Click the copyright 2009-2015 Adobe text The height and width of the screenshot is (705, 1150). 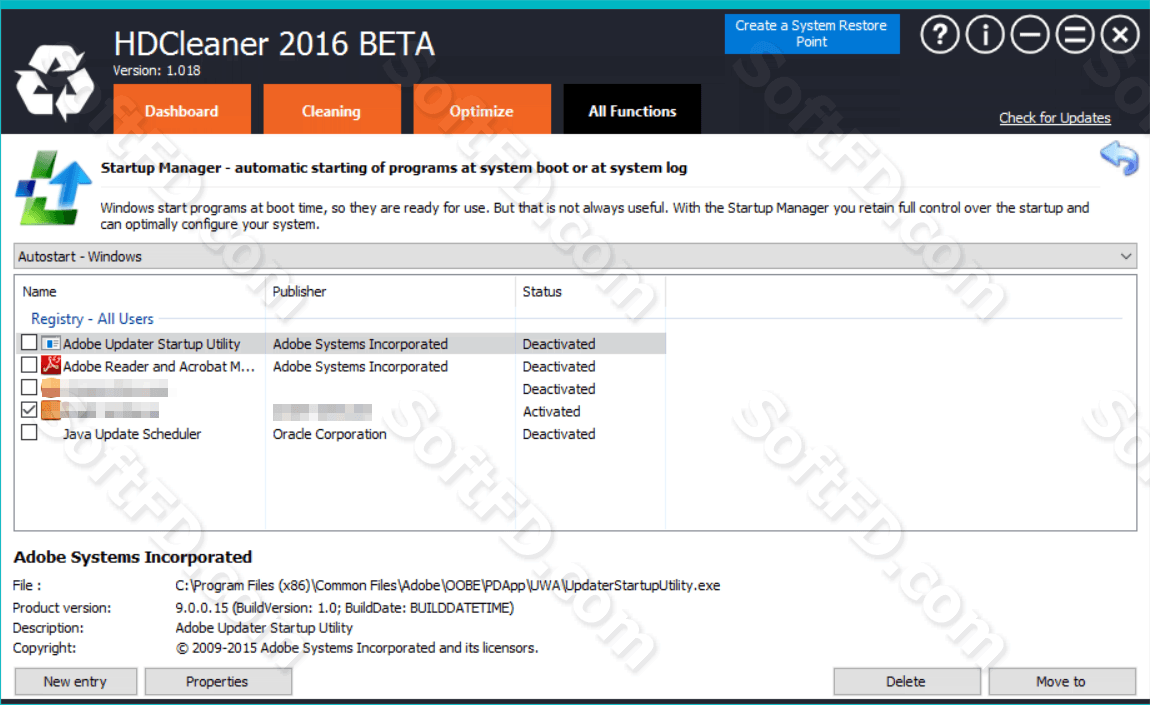pyautogui.click(x=356, y=648)
